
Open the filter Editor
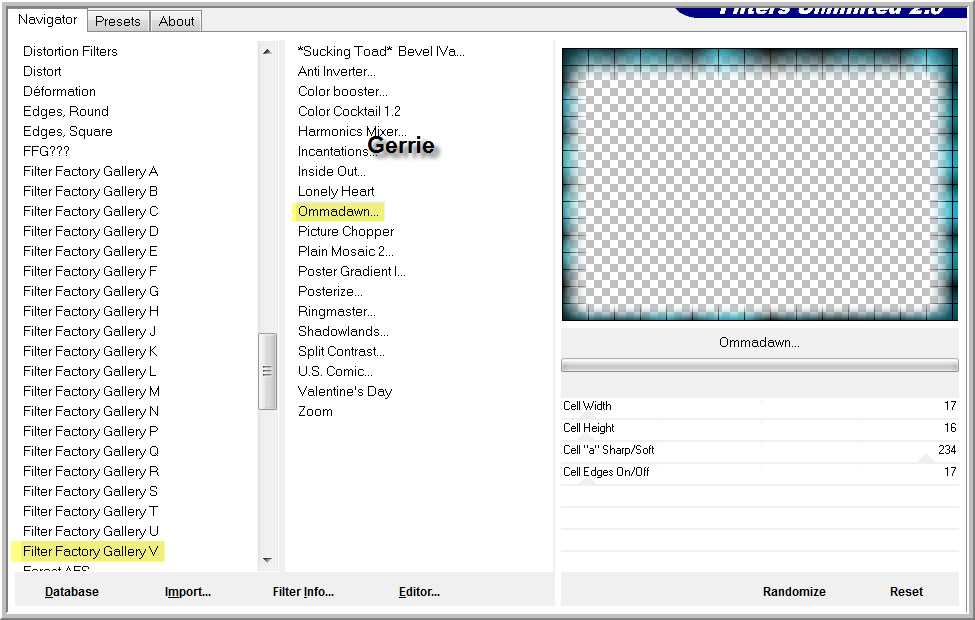pyautogui.click(x=419, y=591)
